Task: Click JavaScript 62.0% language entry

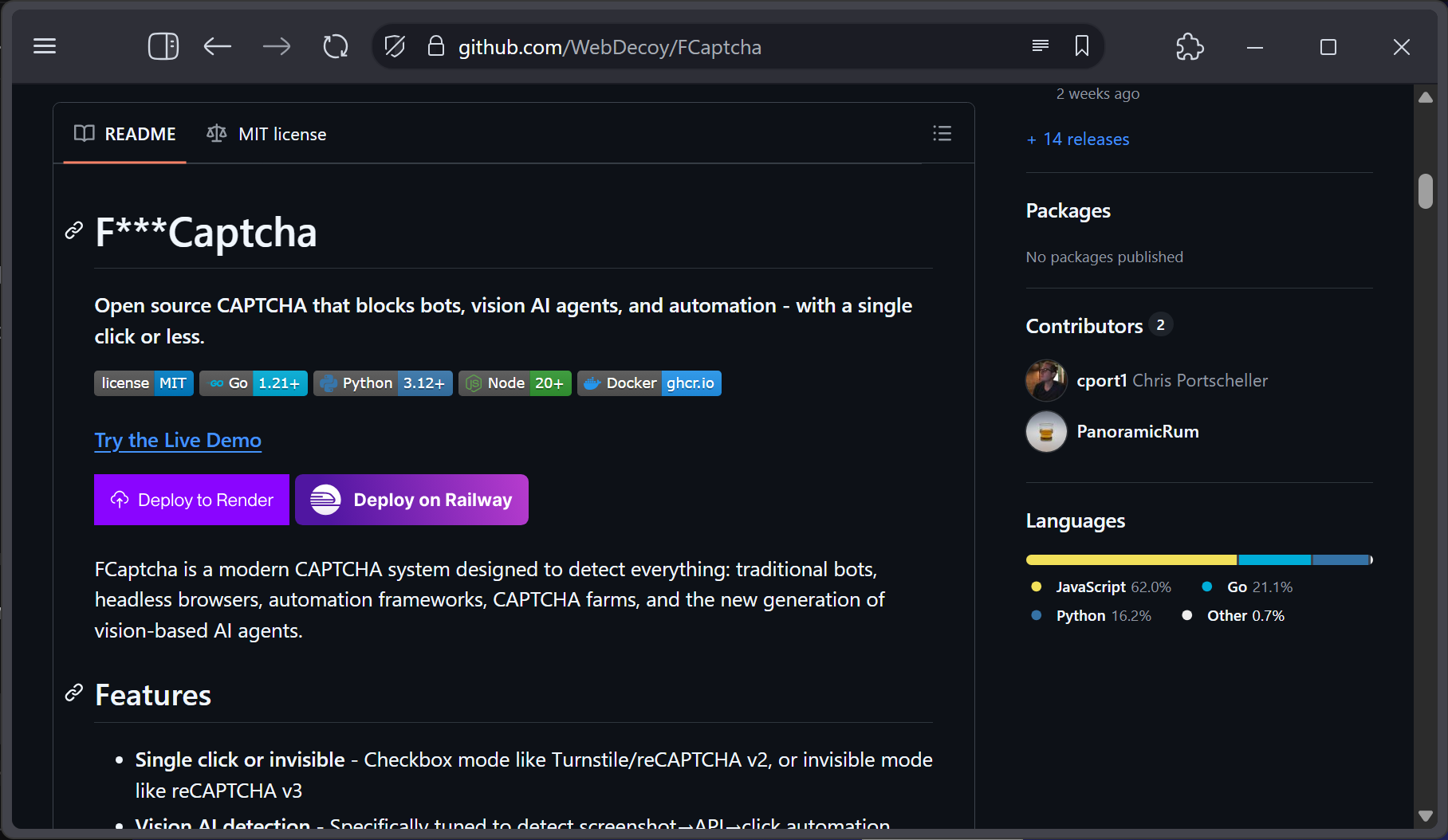Action: (1101, 587)
